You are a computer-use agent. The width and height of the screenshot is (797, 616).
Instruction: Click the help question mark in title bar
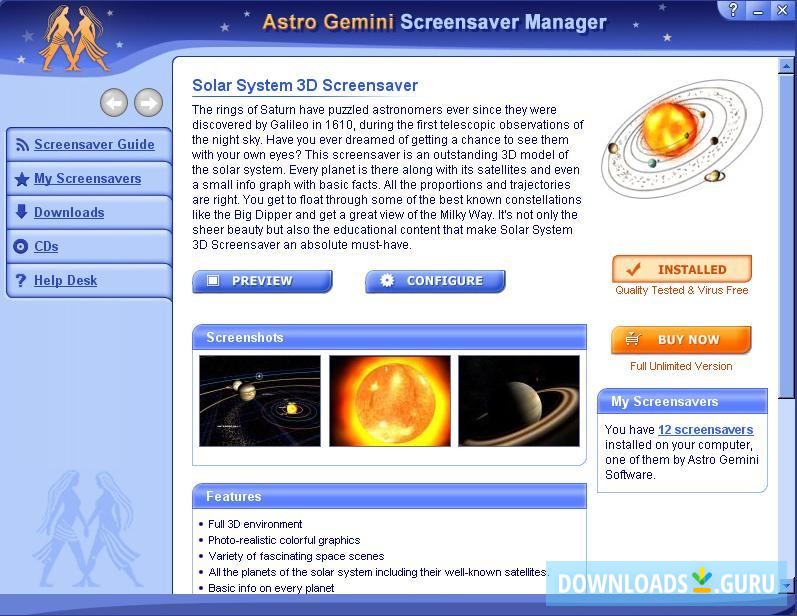(733, 10)
